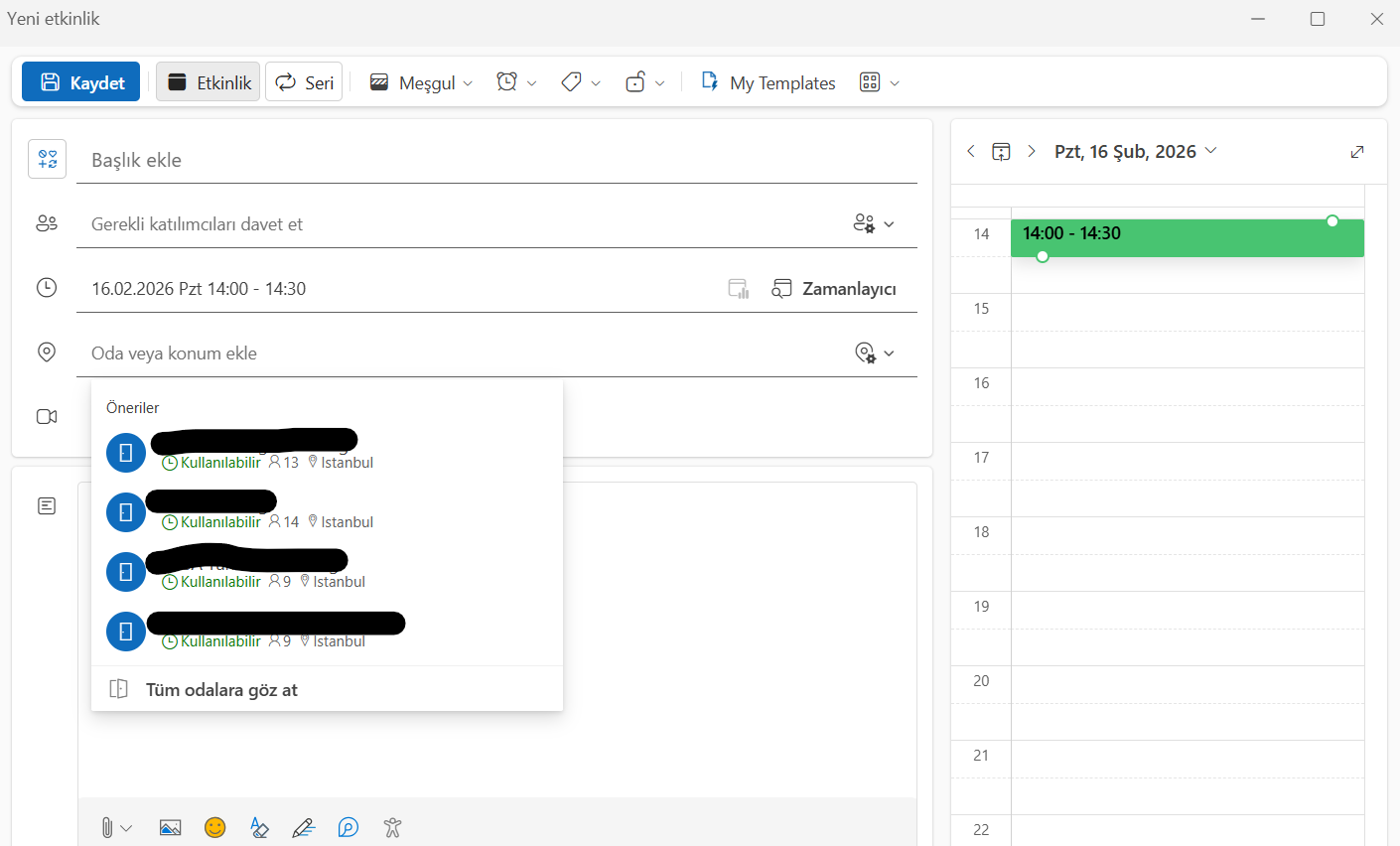Select the third room suggestion with capacity 9
This screenshot has width=1400, height=846.
click(327, 571)
